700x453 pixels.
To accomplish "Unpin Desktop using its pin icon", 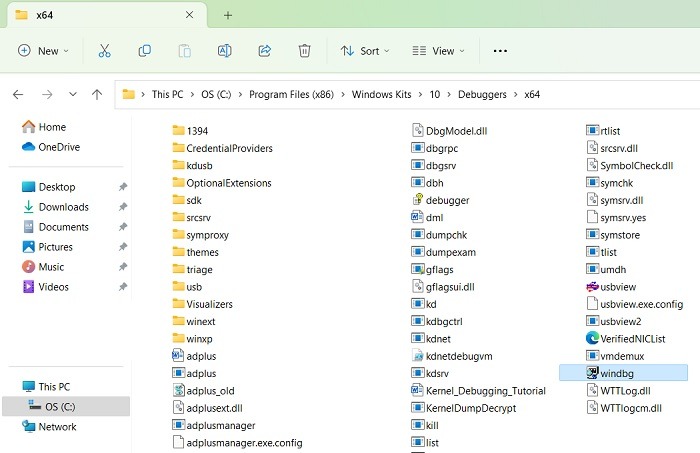I will tap(123, 187).
